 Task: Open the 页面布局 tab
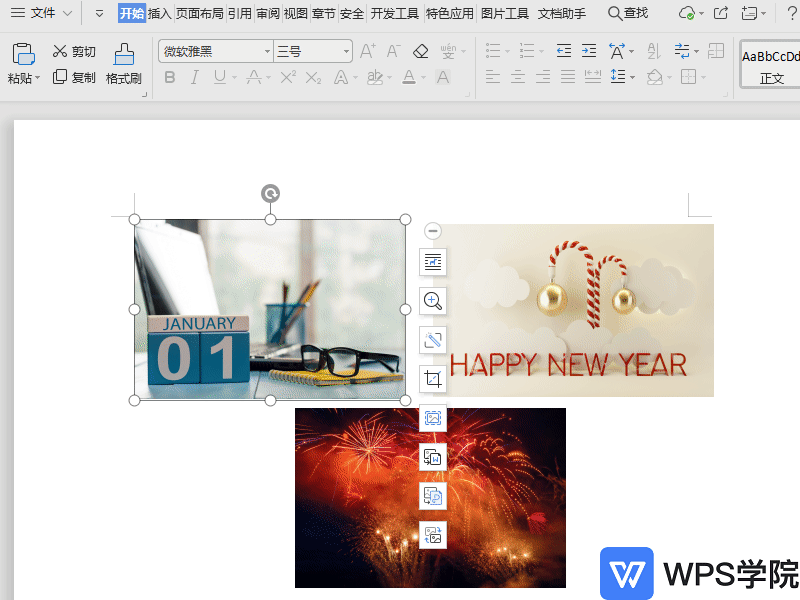(x=199, y=13)
